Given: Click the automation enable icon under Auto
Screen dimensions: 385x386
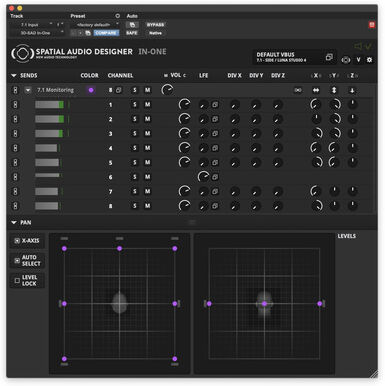Looking at the screenshot, I should [x=132, y=25].
